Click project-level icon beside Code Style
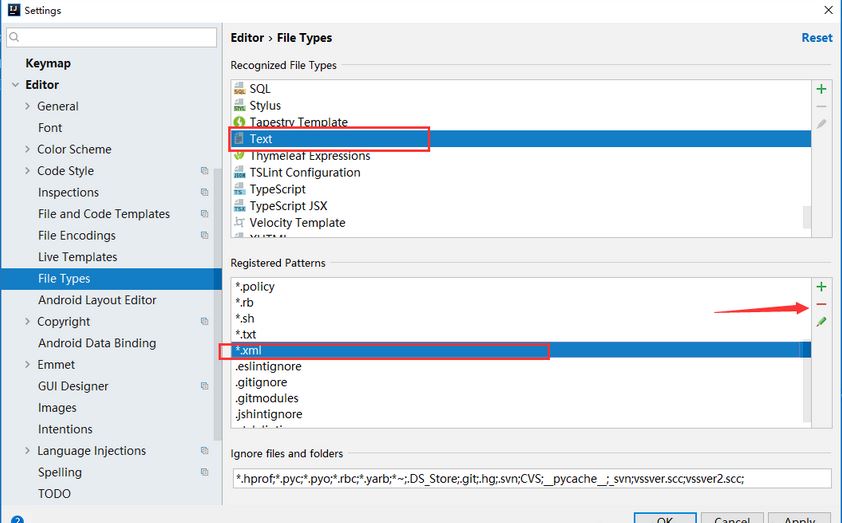The width and height of the screenshot is (842, 523). (x=205, y=171)
